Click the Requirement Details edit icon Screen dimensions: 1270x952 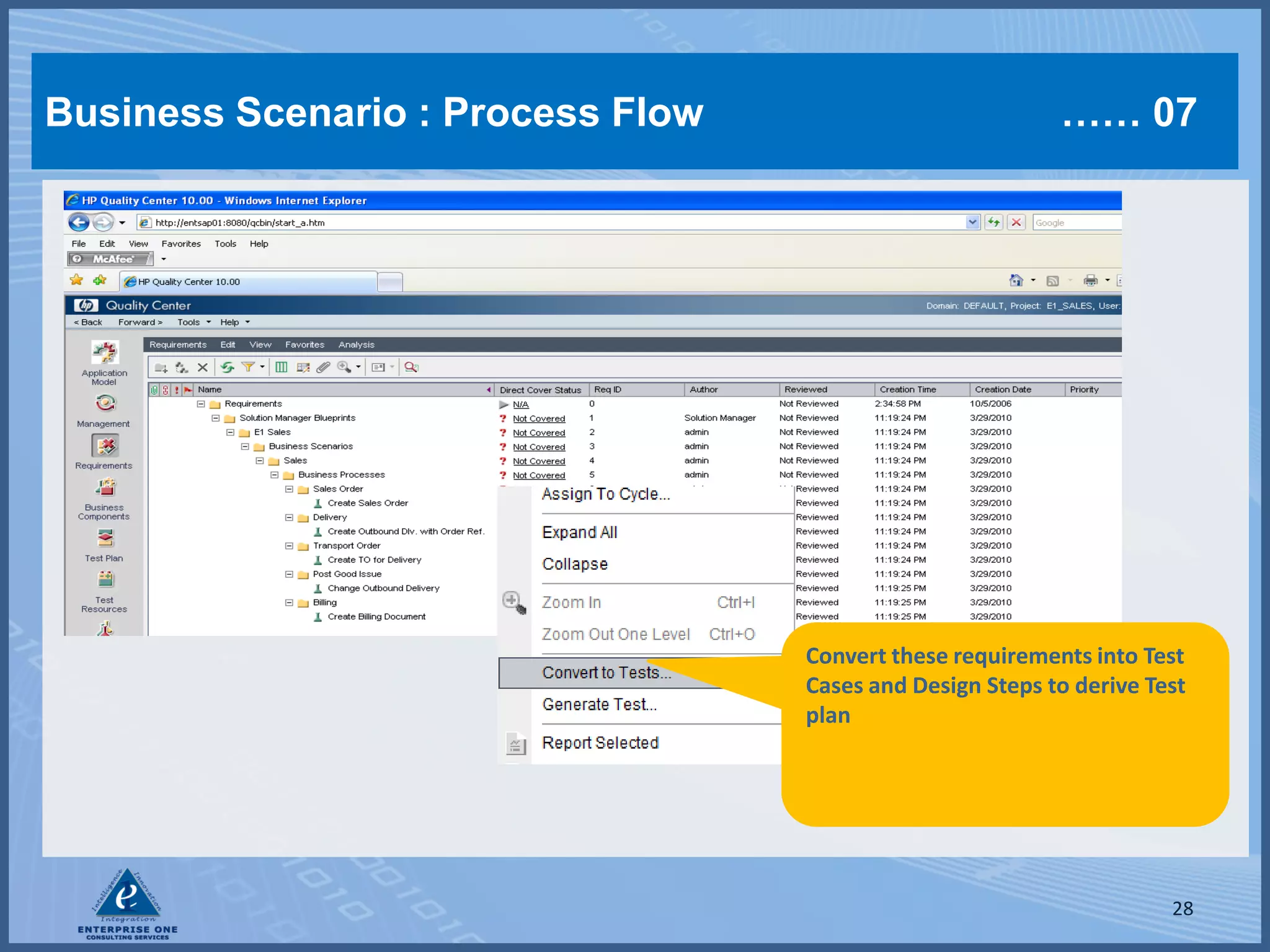click(x=303, y=368)
